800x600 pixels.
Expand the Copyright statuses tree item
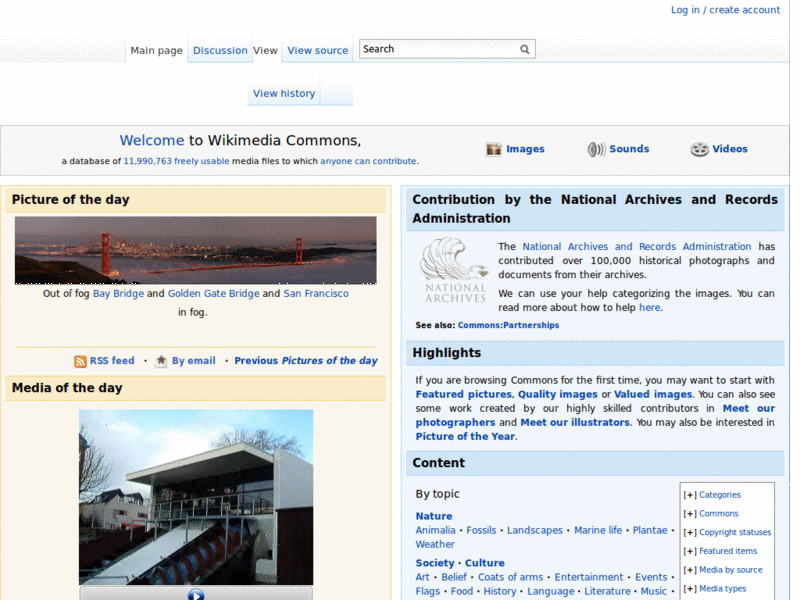pos(690,533)
